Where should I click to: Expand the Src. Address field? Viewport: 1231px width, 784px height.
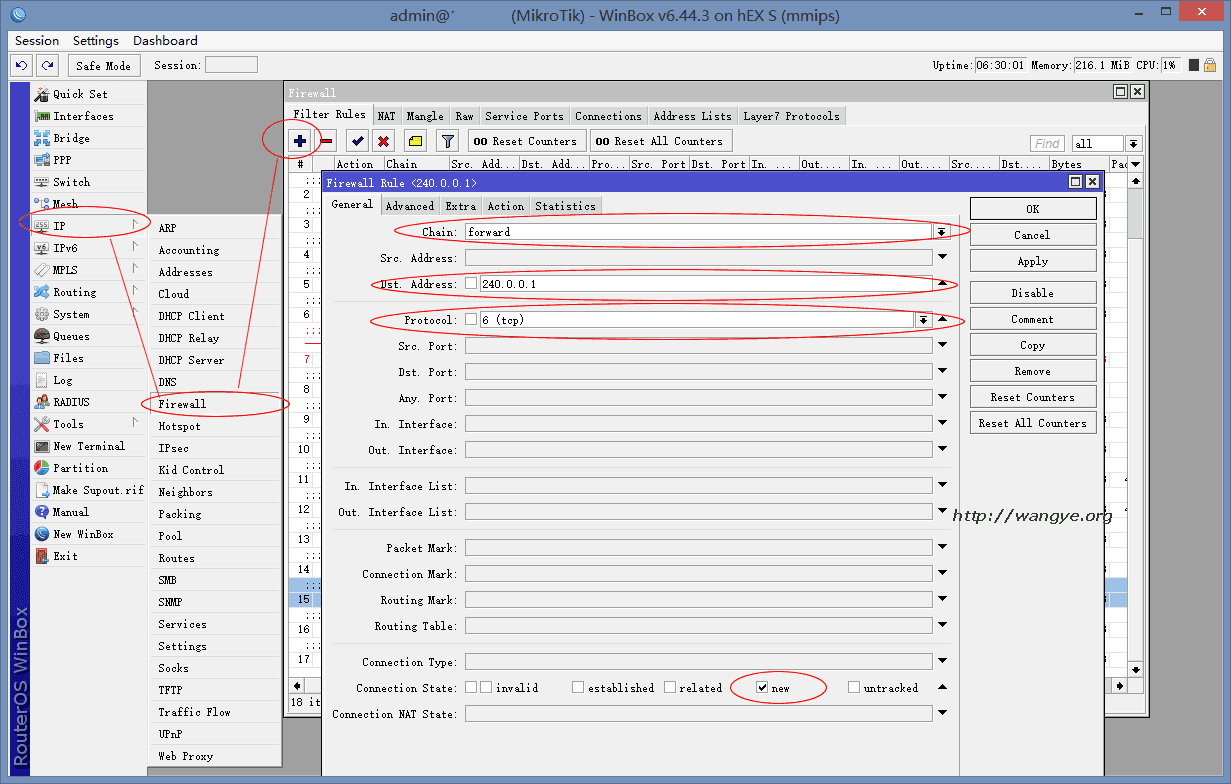pyautogui.click(x=942, y=258)
